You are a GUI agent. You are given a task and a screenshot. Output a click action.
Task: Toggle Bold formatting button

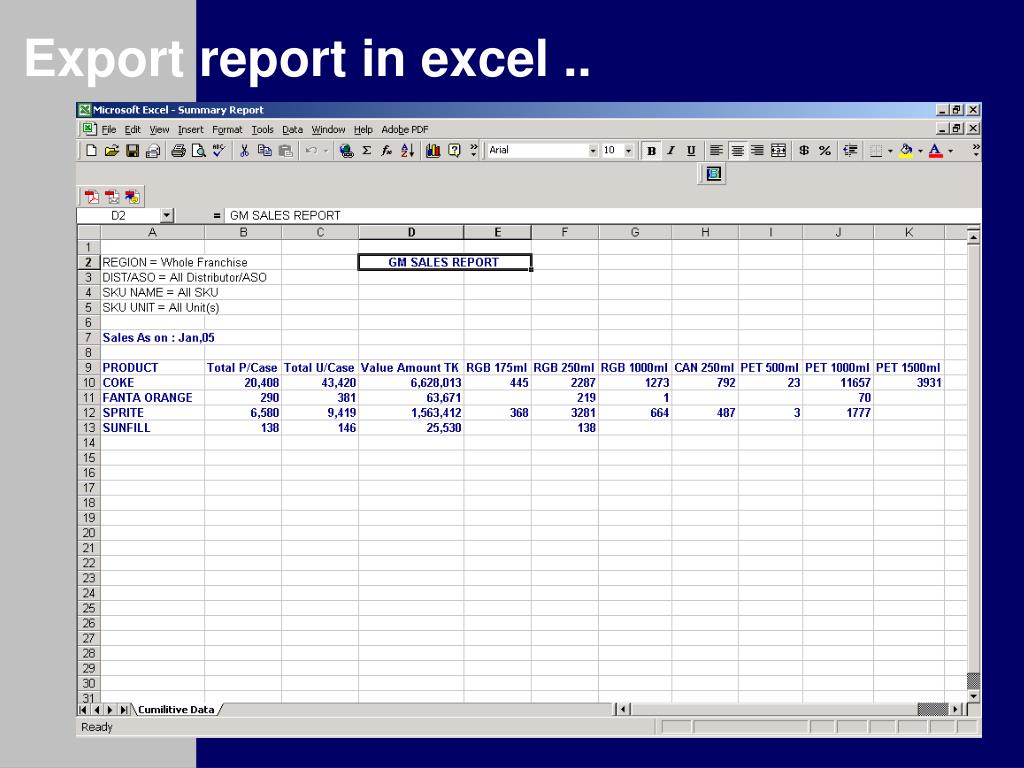[651, 151]
